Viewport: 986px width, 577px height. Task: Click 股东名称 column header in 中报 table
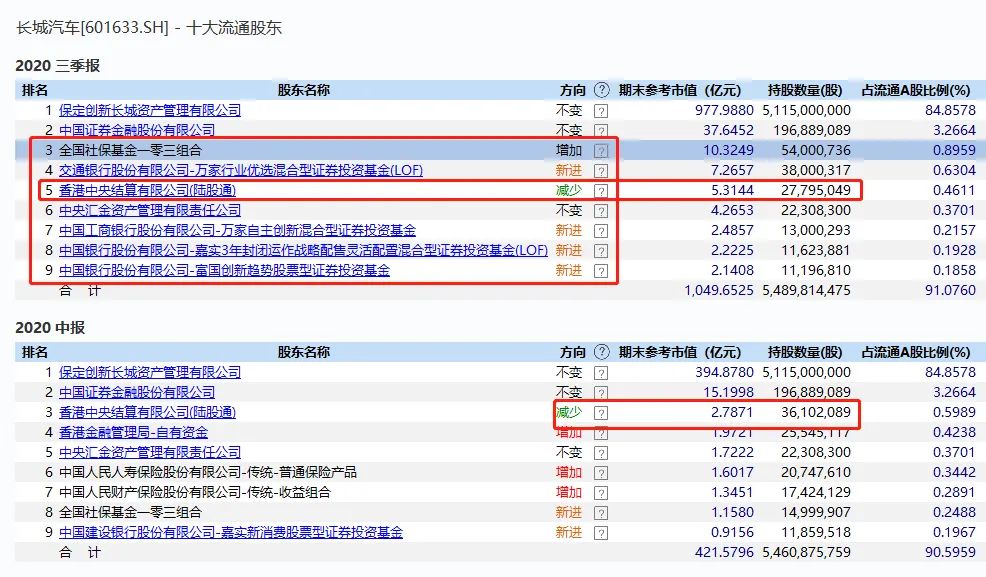303,352
